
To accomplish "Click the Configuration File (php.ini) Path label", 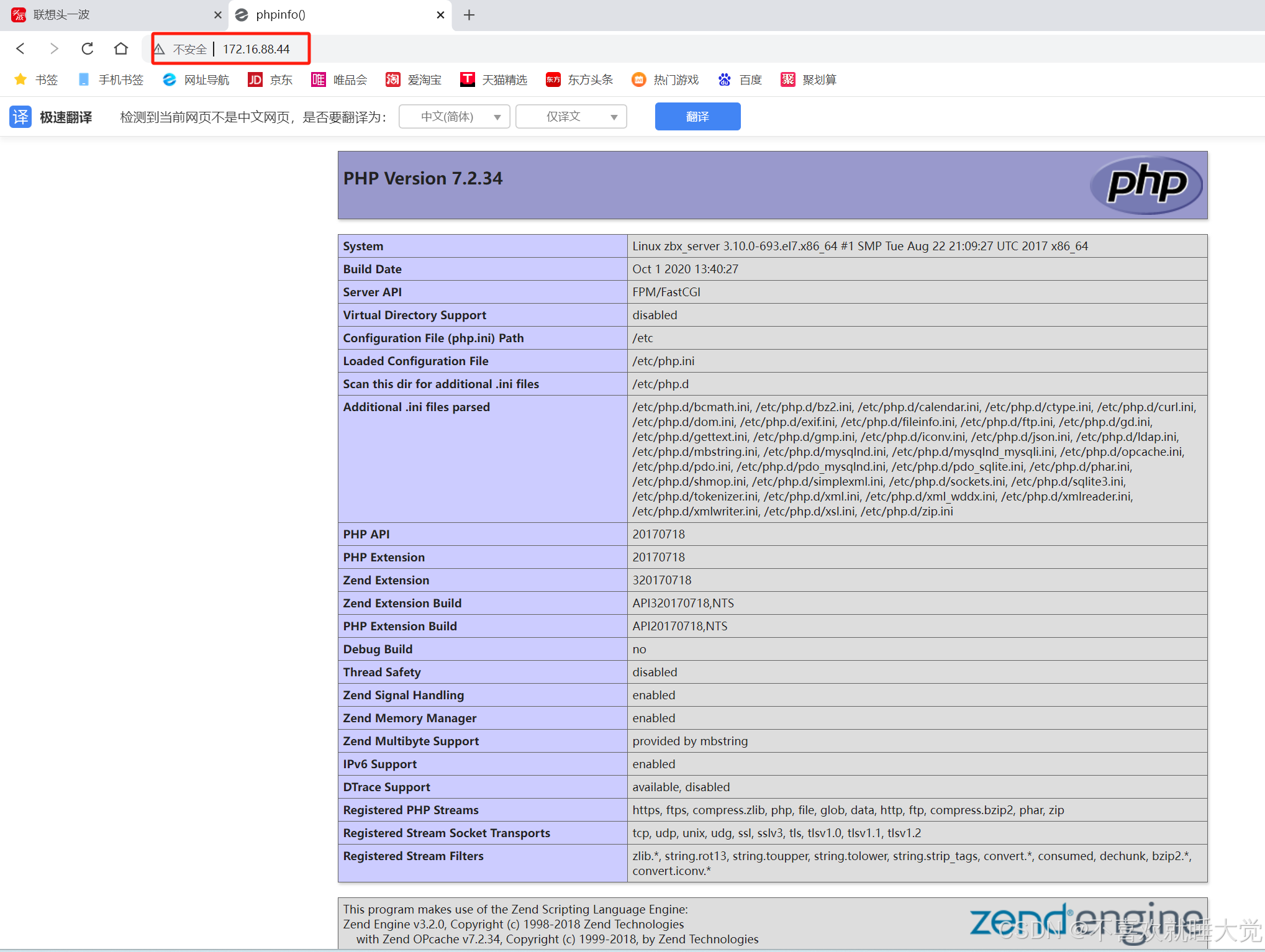I will point(433,338).
